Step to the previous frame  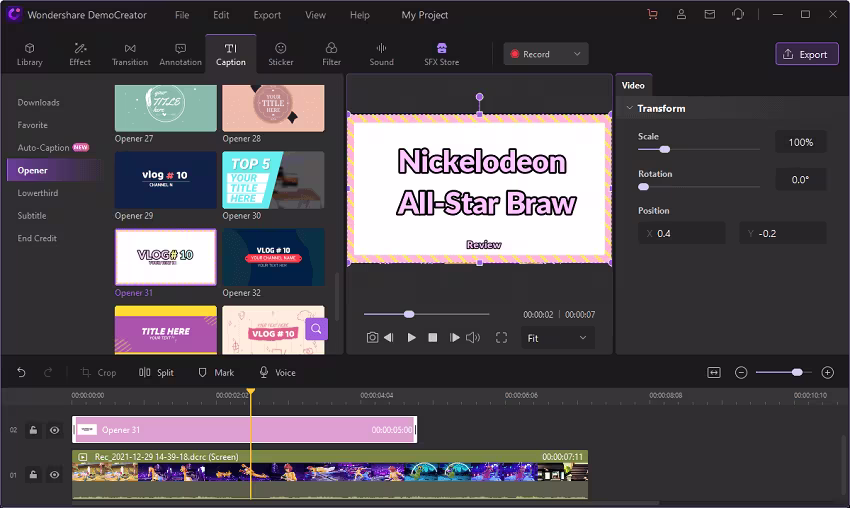click(389, 338)
